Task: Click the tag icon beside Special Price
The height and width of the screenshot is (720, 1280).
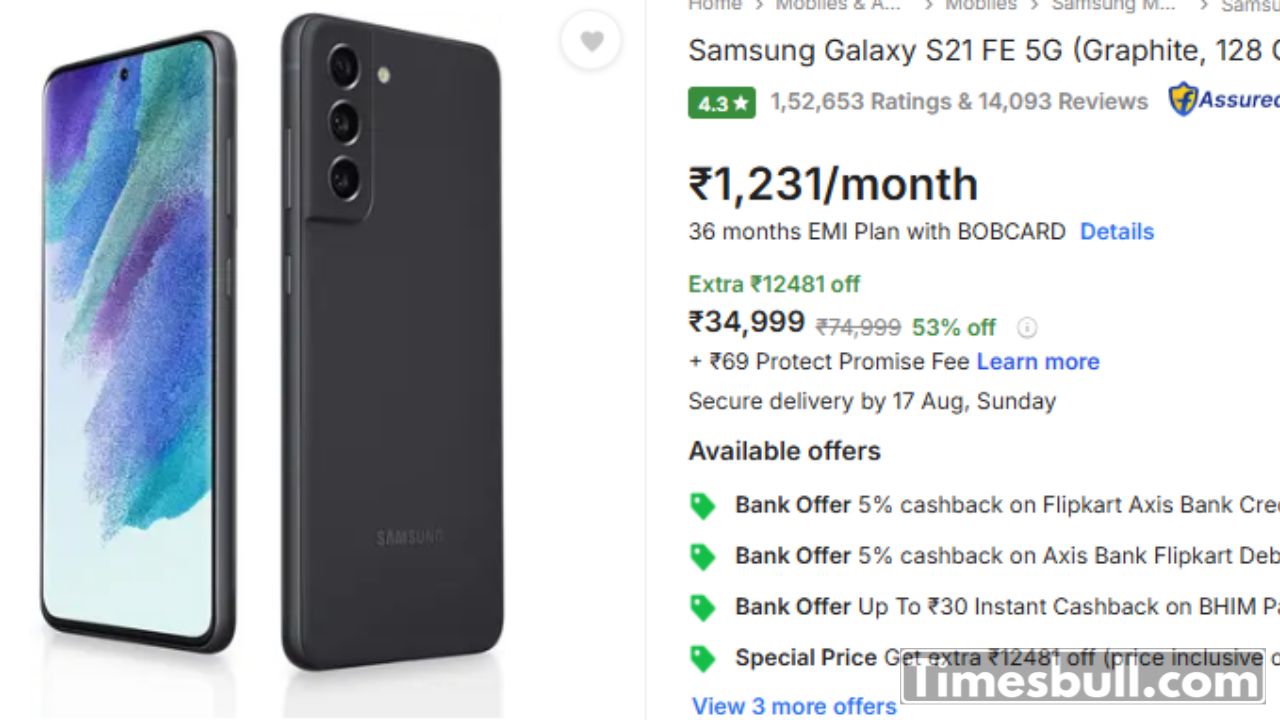Action: [x=703, y=659]
